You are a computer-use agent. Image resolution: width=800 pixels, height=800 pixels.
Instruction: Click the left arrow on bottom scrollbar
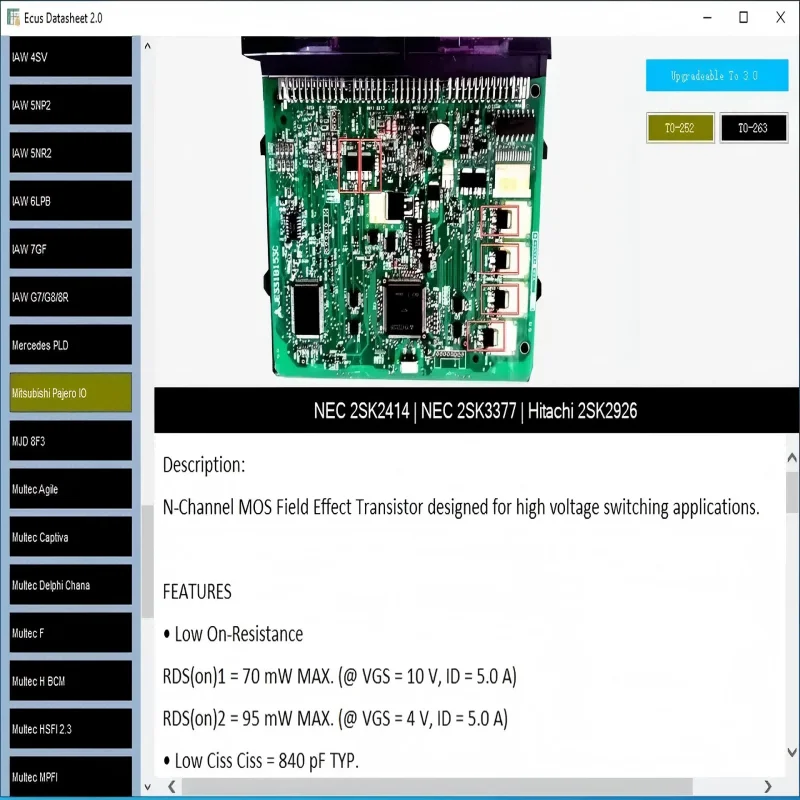(170, 787)
